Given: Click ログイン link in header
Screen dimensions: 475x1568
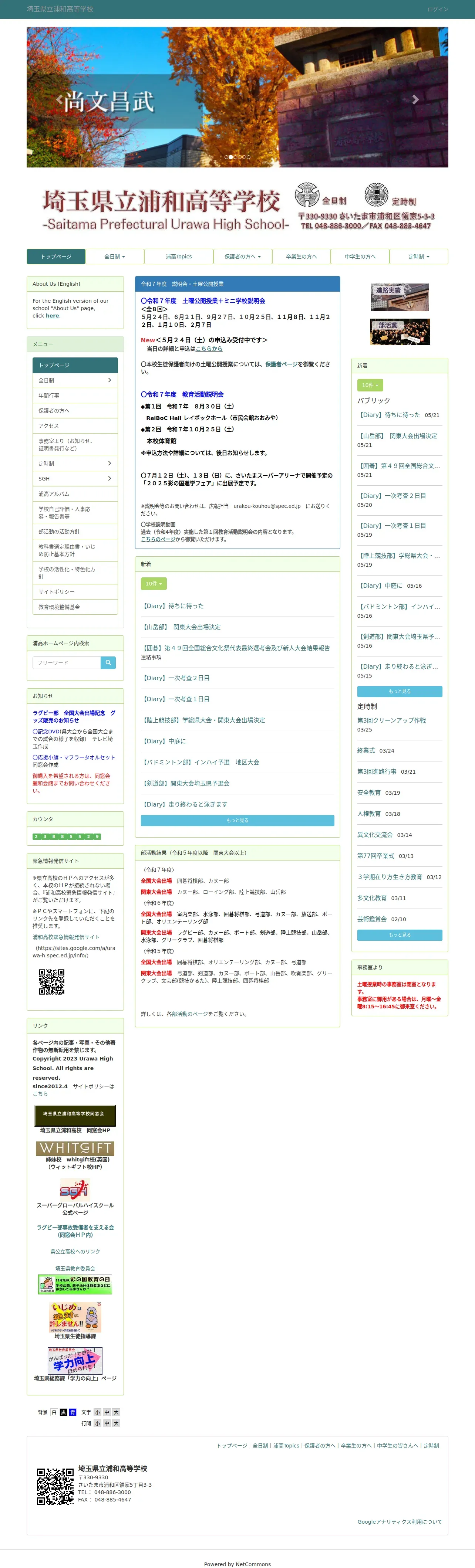Looking at the screenshot, I should [x=437, y=9].
